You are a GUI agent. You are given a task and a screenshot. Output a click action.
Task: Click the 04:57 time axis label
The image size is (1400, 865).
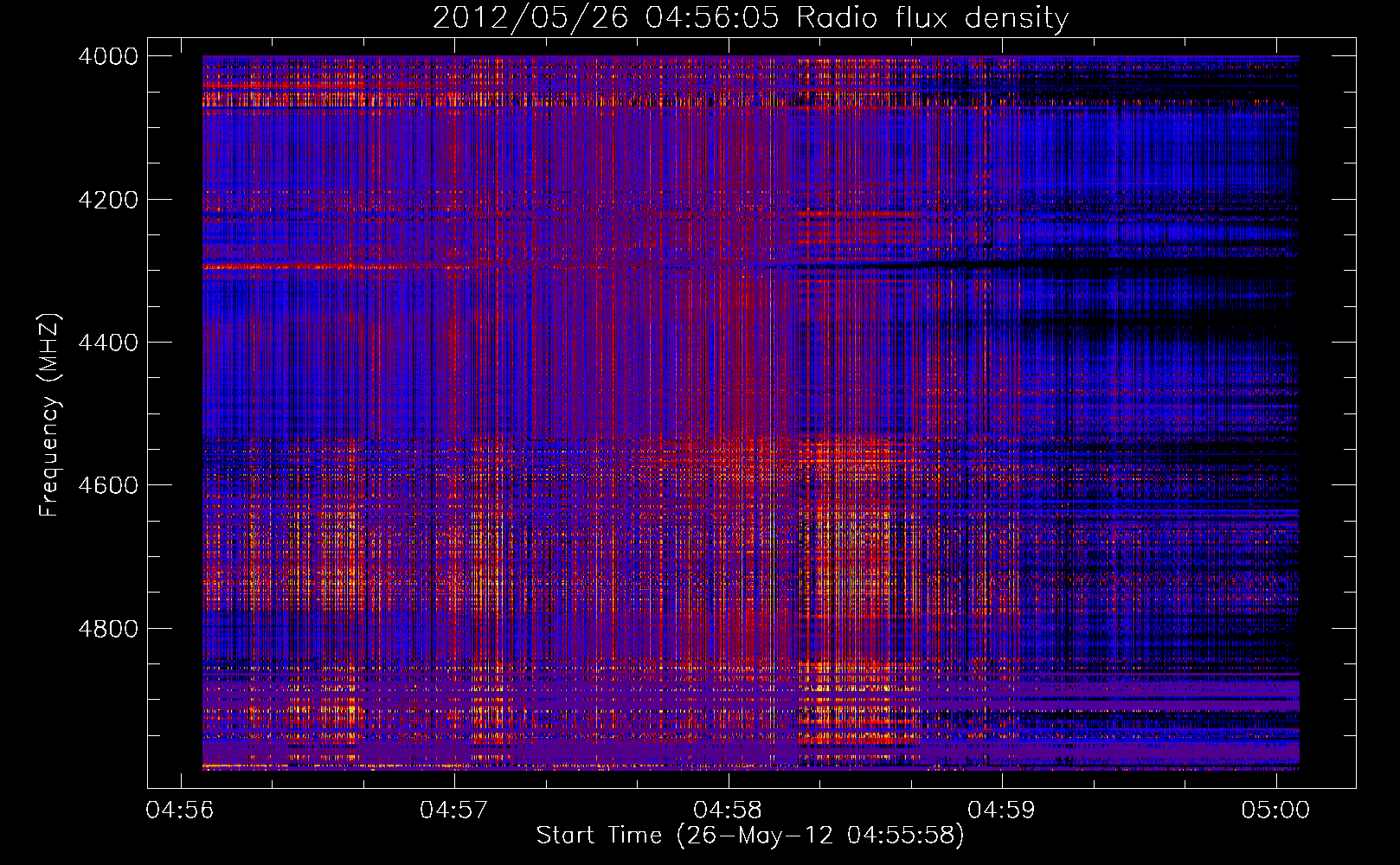pos(453,811)
